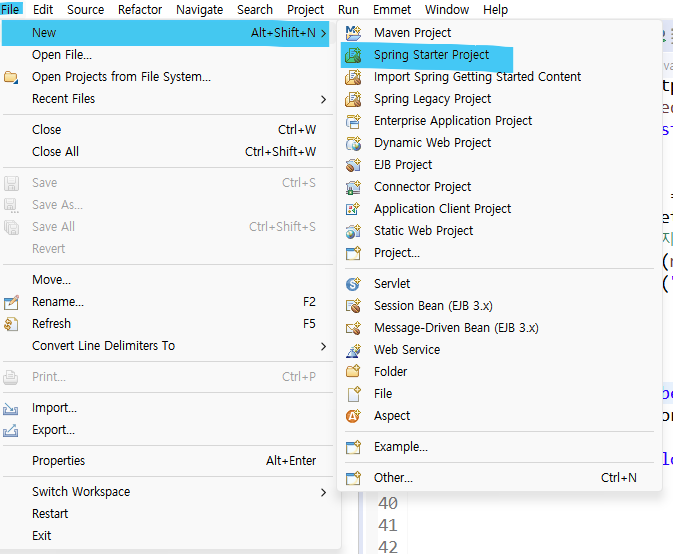The height and width of the screenshot is (554, 673).
Task: Expand the Recent Files submenu arrow
Action: point(324,99)
